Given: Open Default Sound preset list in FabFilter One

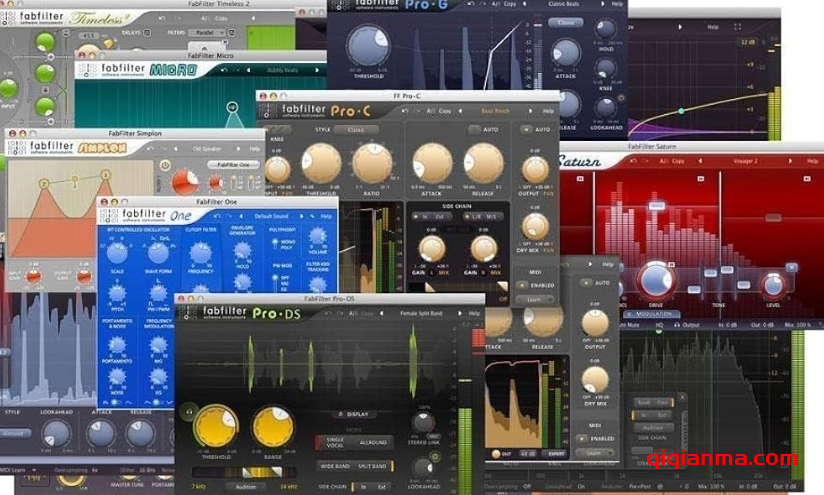Looking at the screenshot, I should (x=271, y=216).
